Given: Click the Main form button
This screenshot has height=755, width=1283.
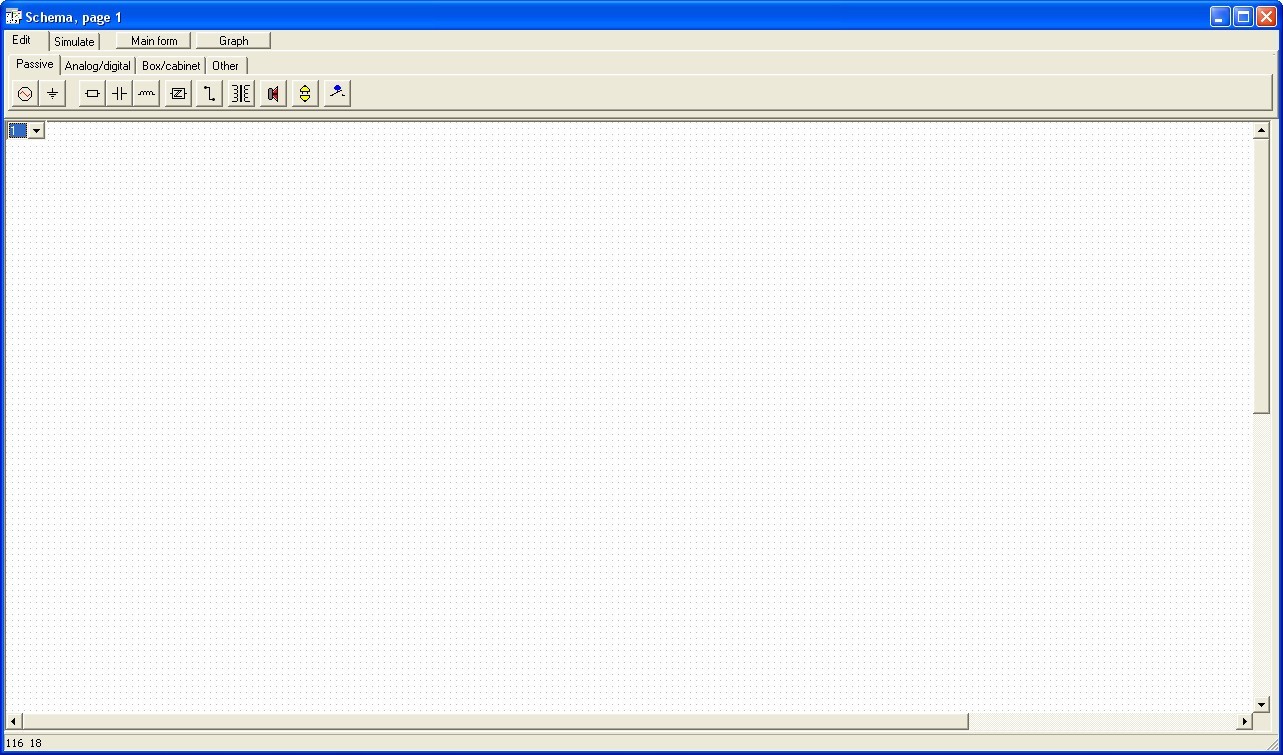Looking at the screenshot, I should [154, 41].
